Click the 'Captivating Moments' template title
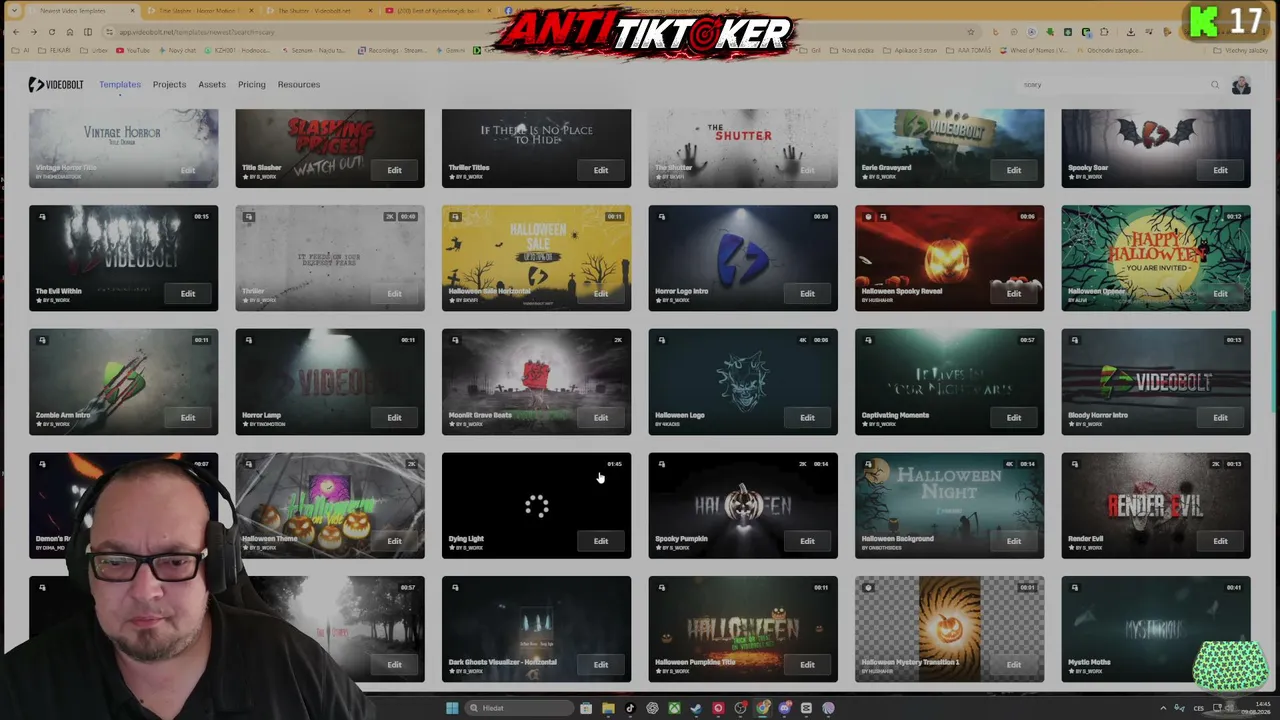The image size is (1280, 720). tap(895, 415)
